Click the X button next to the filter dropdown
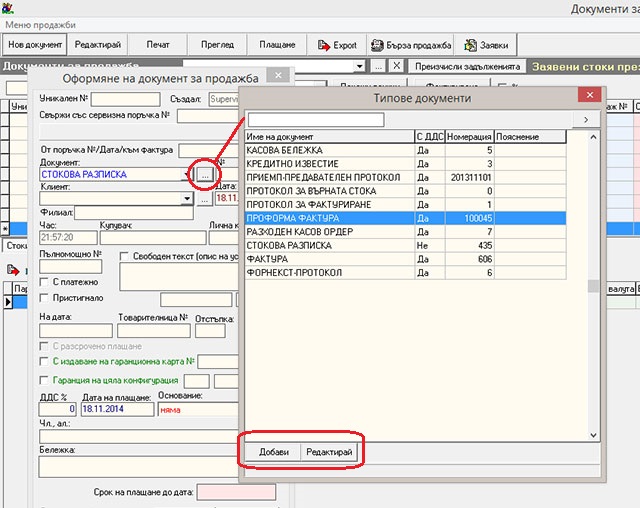This screenshot has height=508, width=640. coord(396,66)
